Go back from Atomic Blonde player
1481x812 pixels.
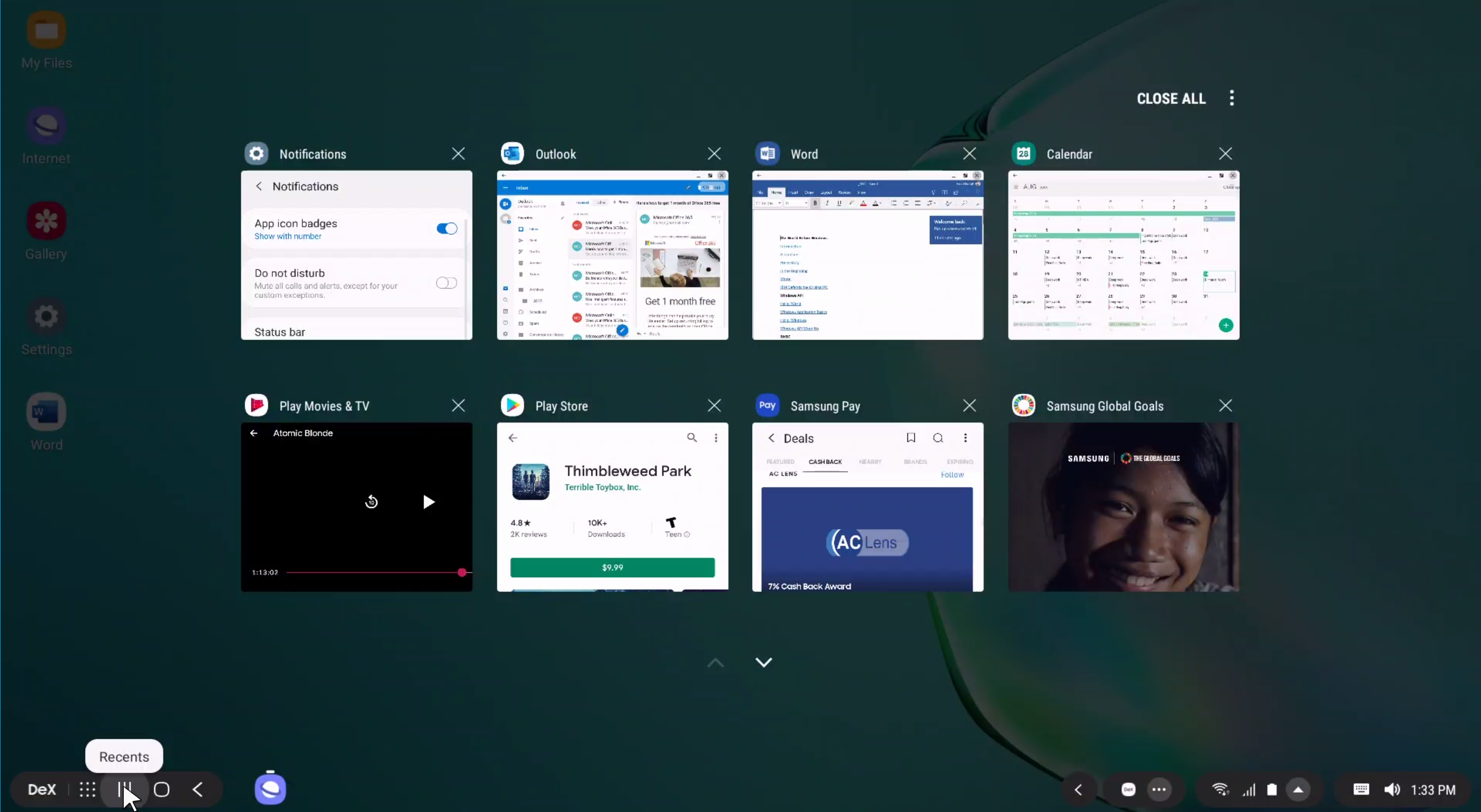pos(253,433)
